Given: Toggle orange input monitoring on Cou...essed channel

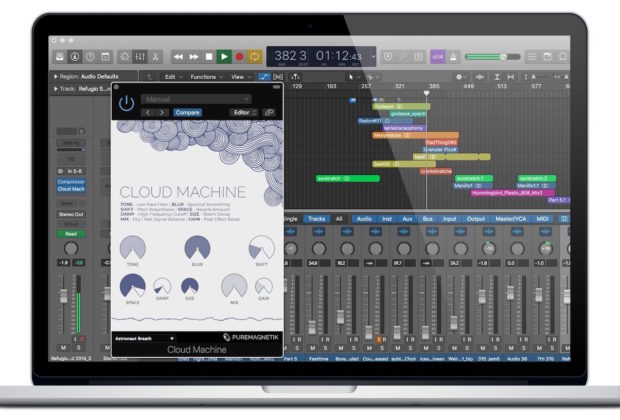Looking at the screenshot, I should tap(378, 339).
